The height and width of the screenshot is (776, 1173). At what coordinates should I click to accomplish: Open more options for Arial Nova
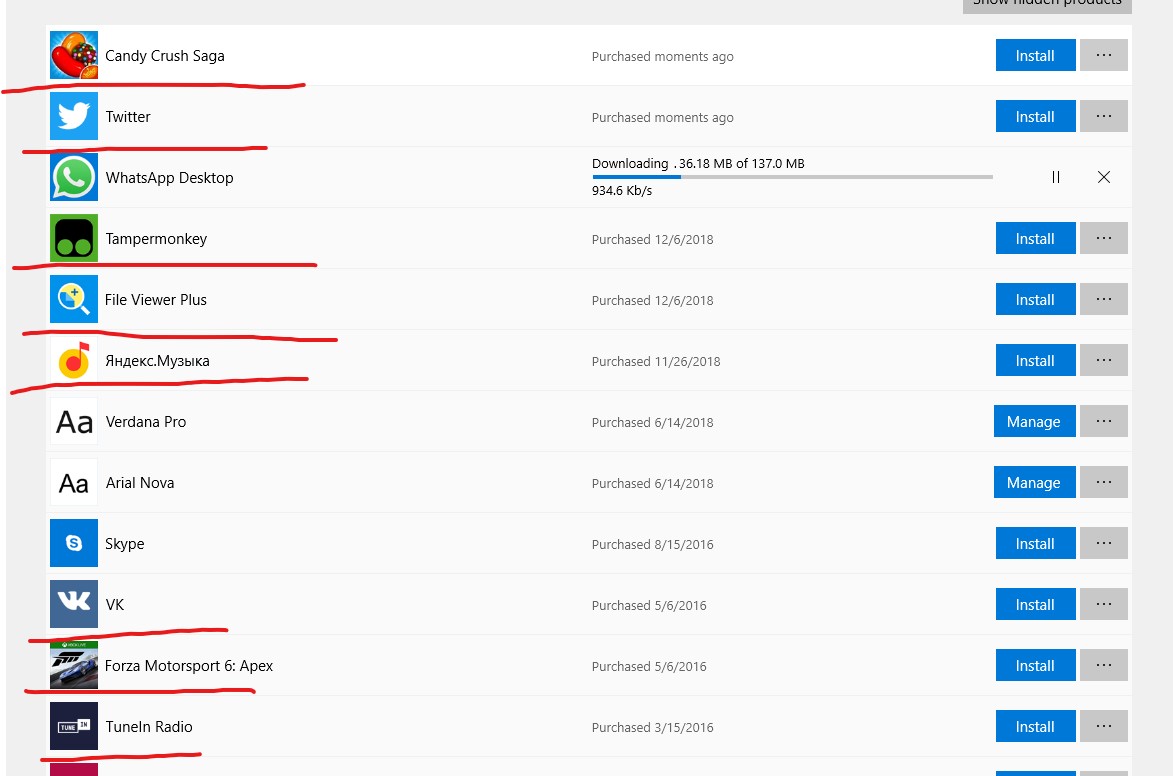[x=1103, y=483]
